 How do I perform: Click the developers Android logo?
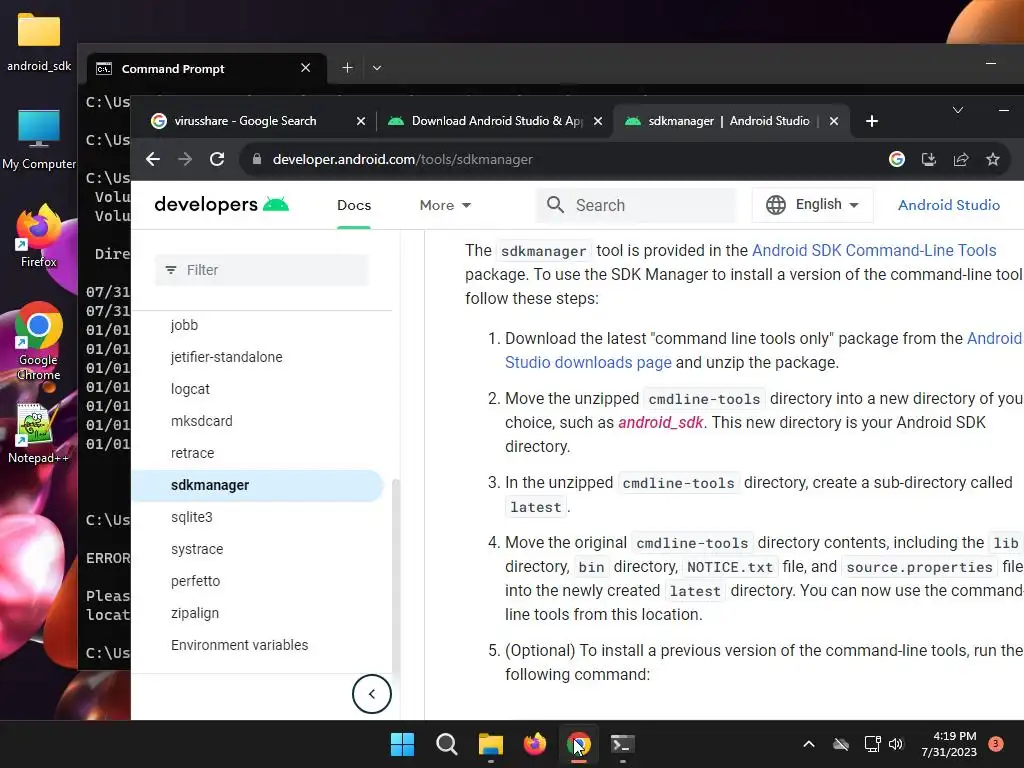[221, 204]
